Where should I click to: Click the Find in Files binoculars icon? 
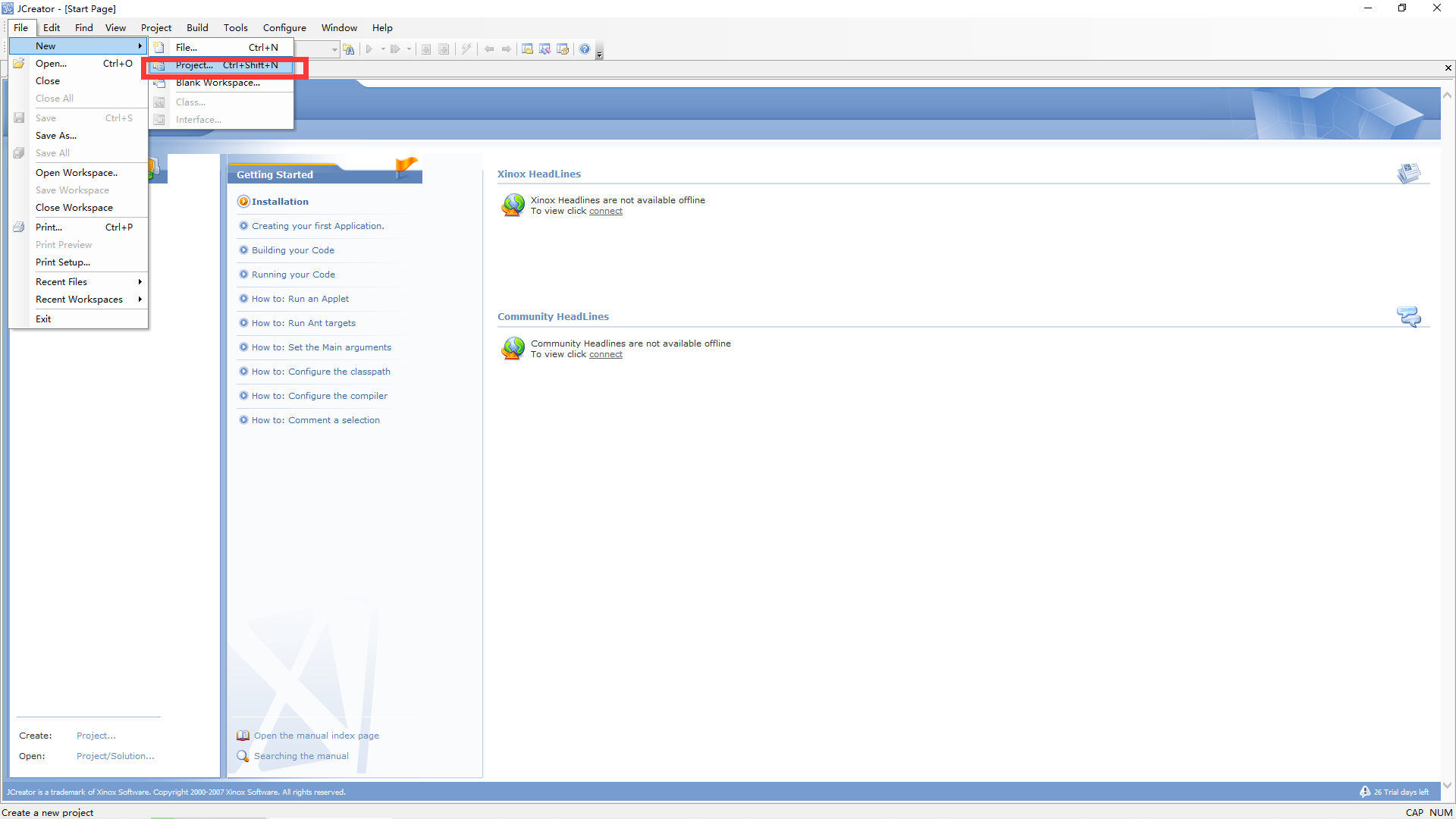pyautogui.click(x=349, y=49)
